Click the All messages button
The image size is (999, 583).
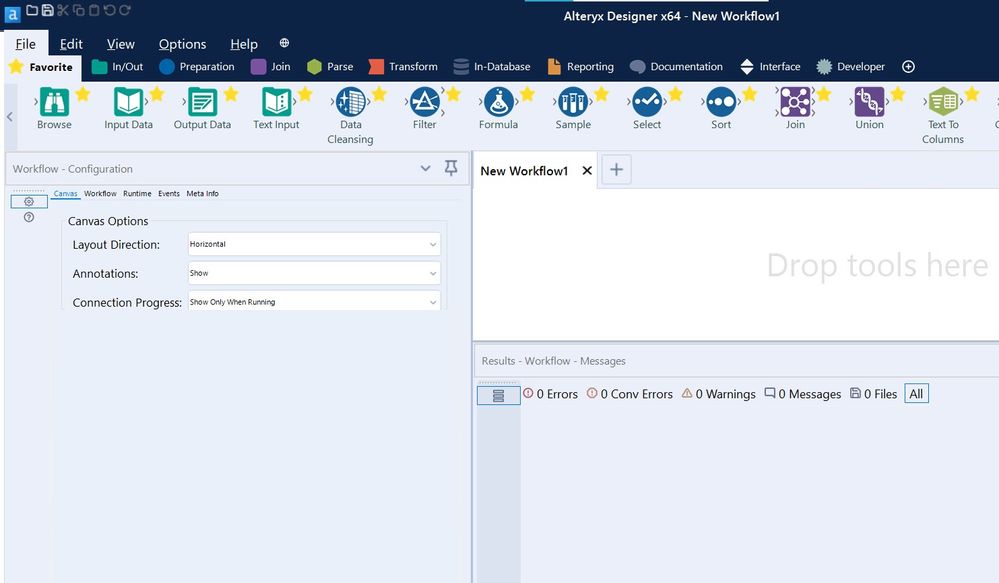click(x=916, y=394)
